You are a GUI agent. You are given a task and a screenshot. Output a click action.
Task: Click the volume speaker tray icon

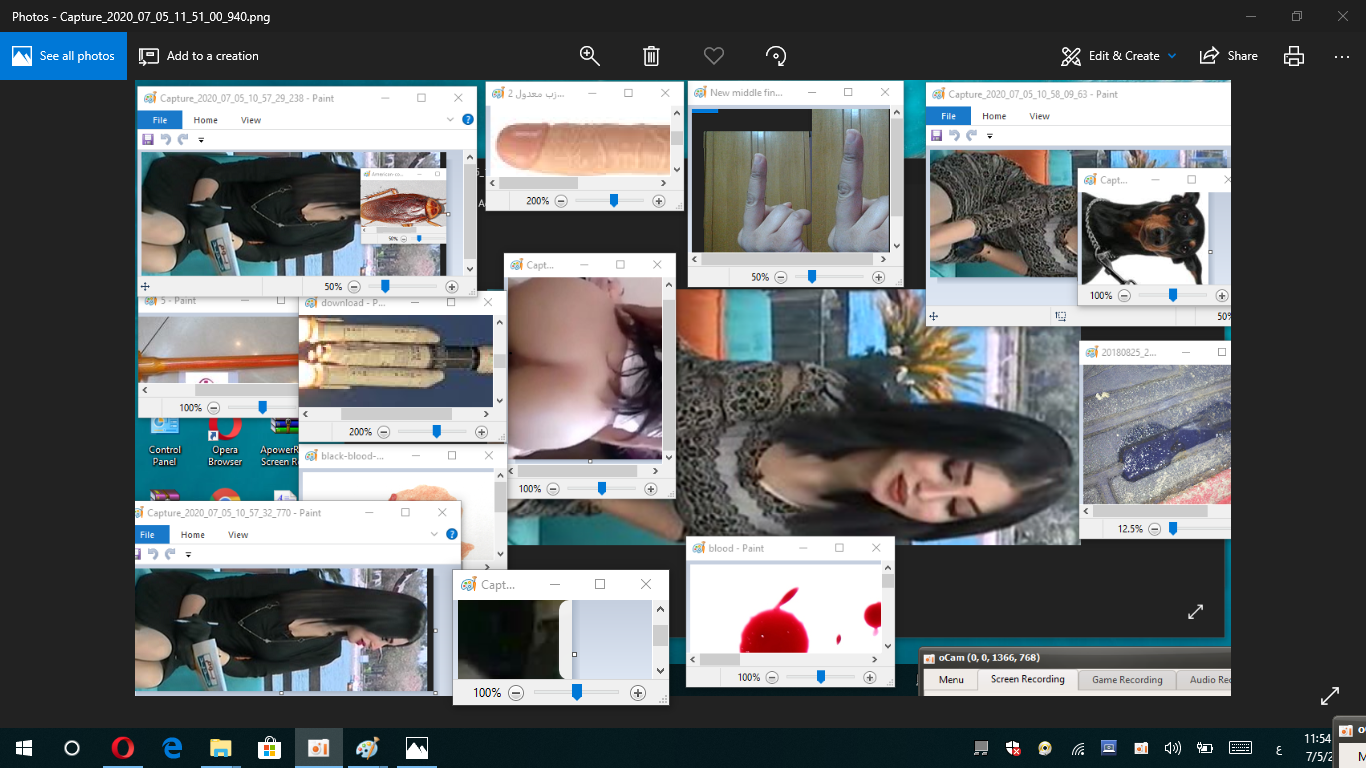[x=1173, y=747]
